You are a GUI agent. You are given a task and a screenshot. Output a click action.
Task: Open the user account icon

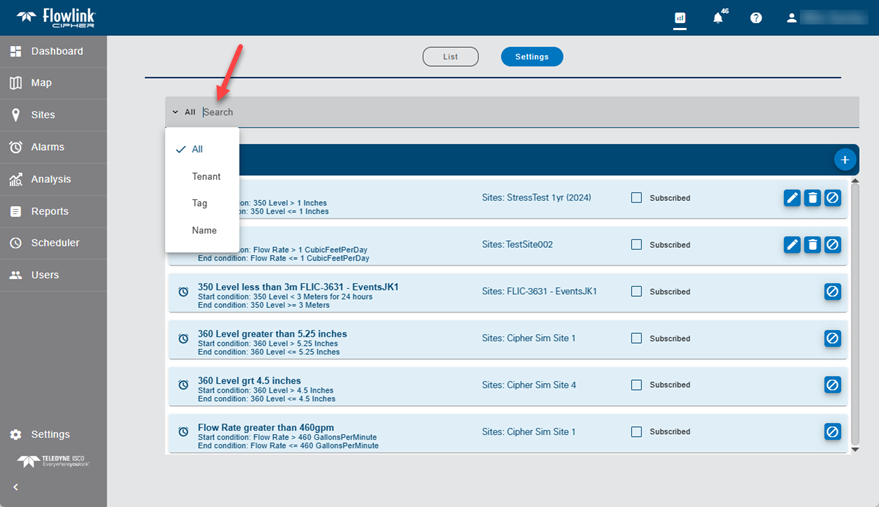click(792, 18)
